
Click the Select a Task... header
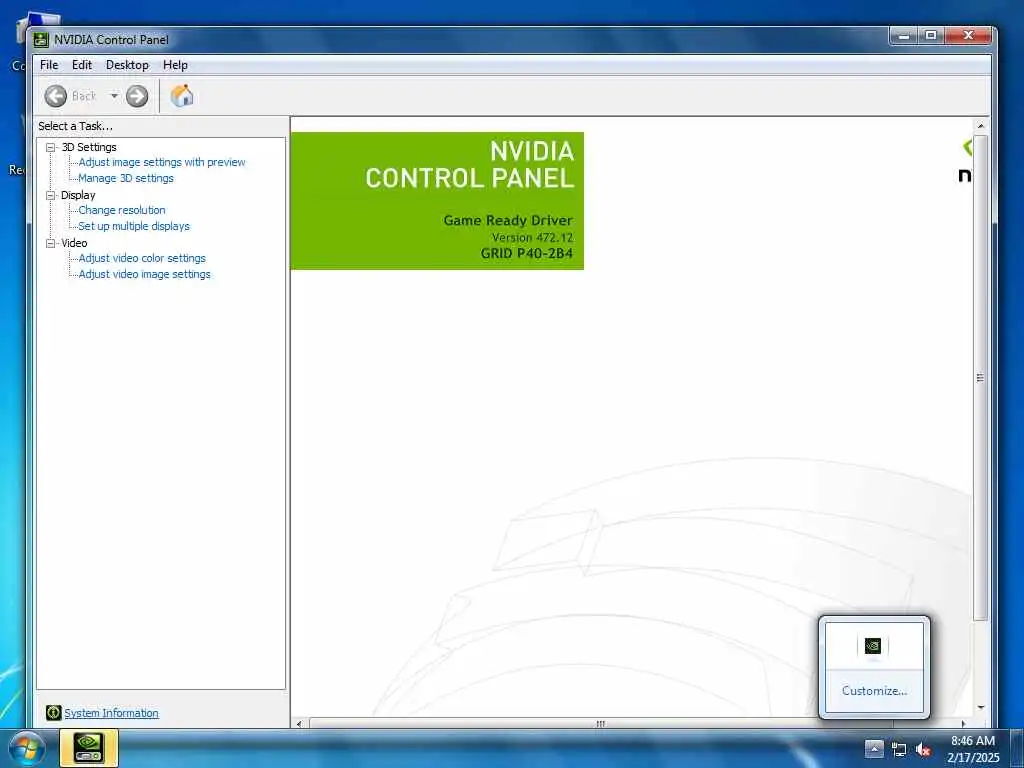[x=75, y=126]
